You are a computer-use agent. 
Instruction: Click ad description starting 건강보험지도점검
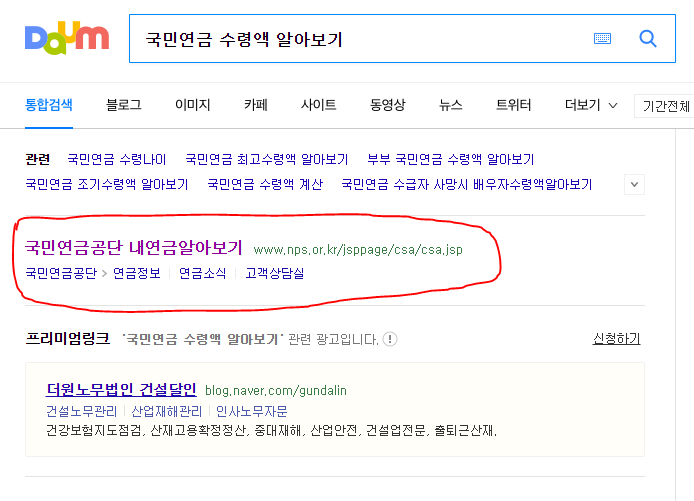[x=271, y=430]
